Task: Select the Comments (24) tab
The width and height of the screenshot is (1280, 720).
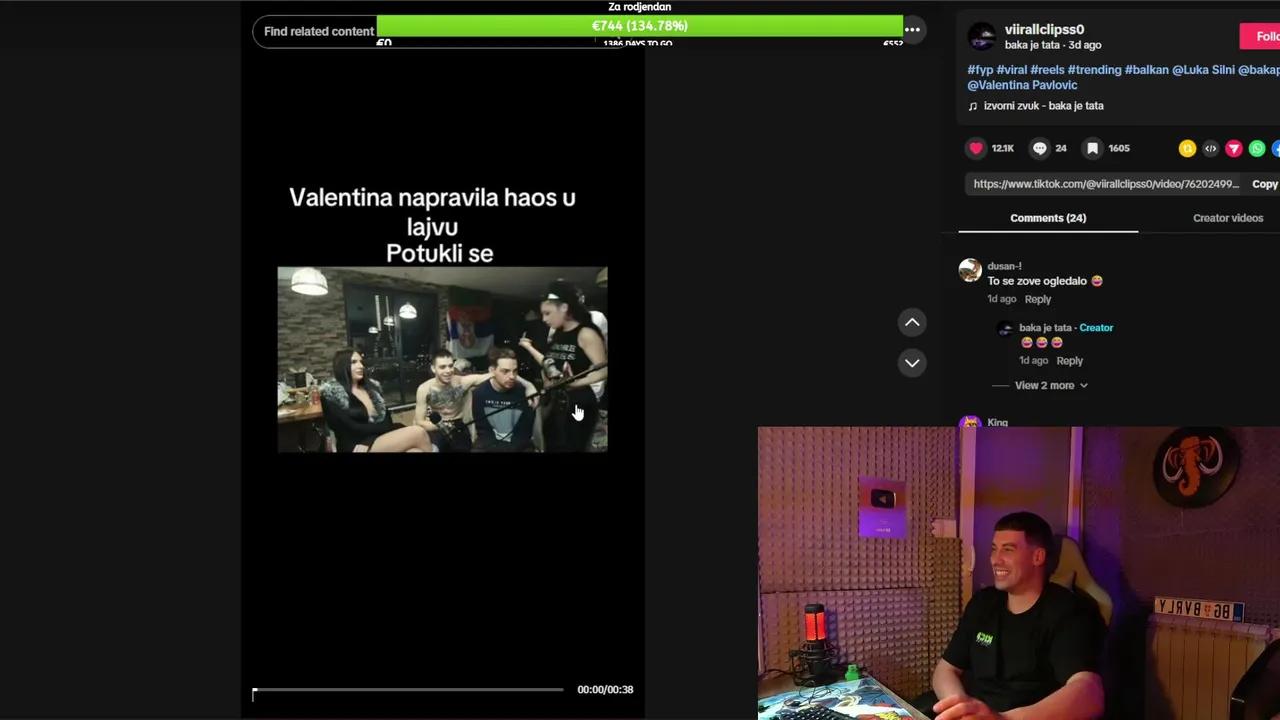Action: tap(1047, 217)
